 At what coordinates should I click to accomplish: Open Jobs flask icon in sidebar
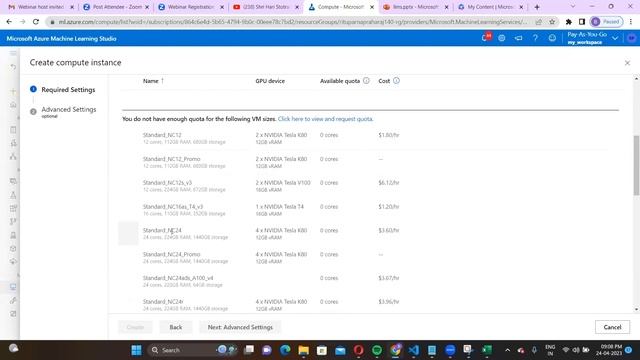13,196
